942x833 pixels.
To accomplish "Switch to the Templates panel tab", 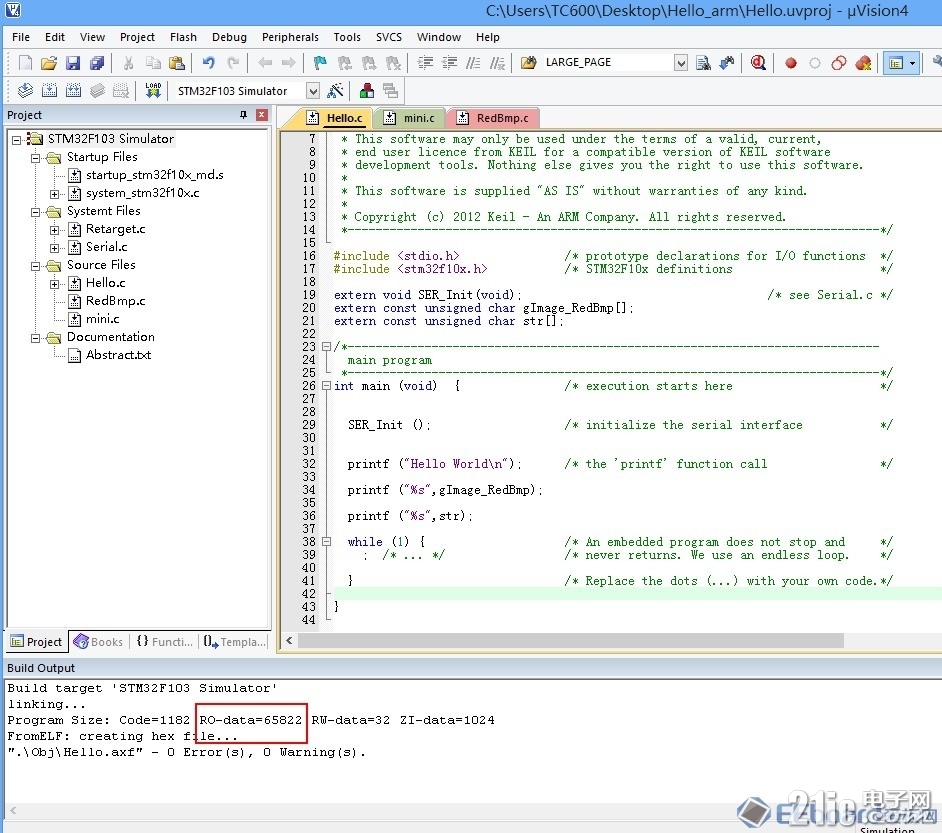I will [x=234, y=641].
